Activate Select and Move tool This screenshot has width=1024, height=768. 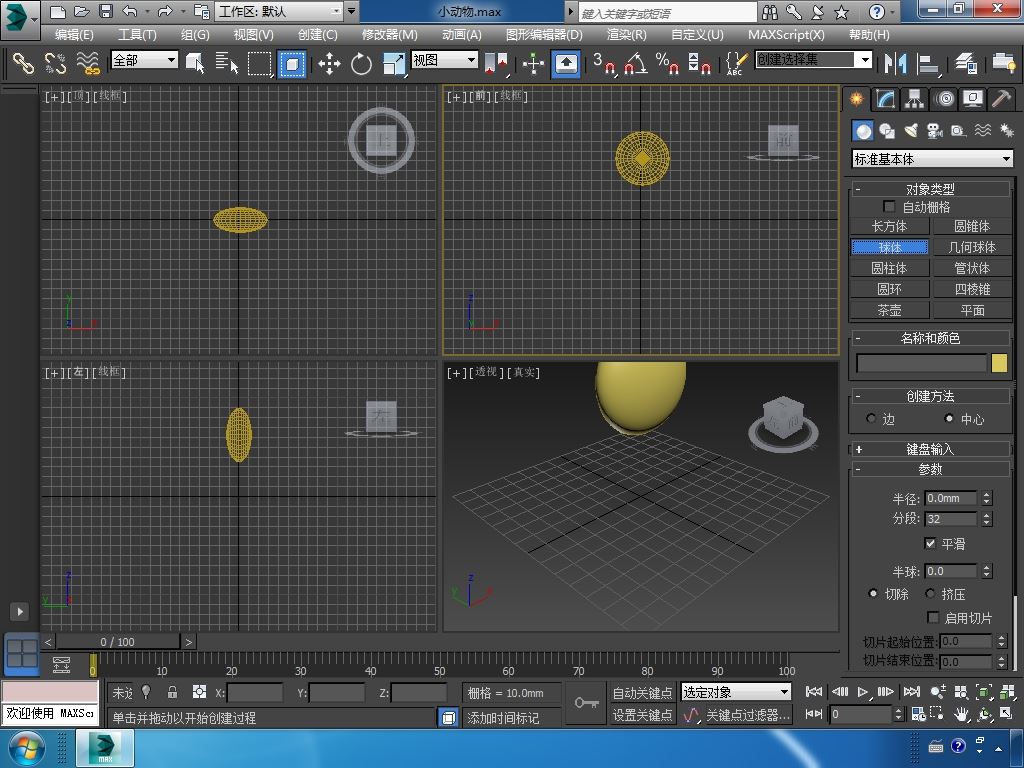click(x=329, y=63)
